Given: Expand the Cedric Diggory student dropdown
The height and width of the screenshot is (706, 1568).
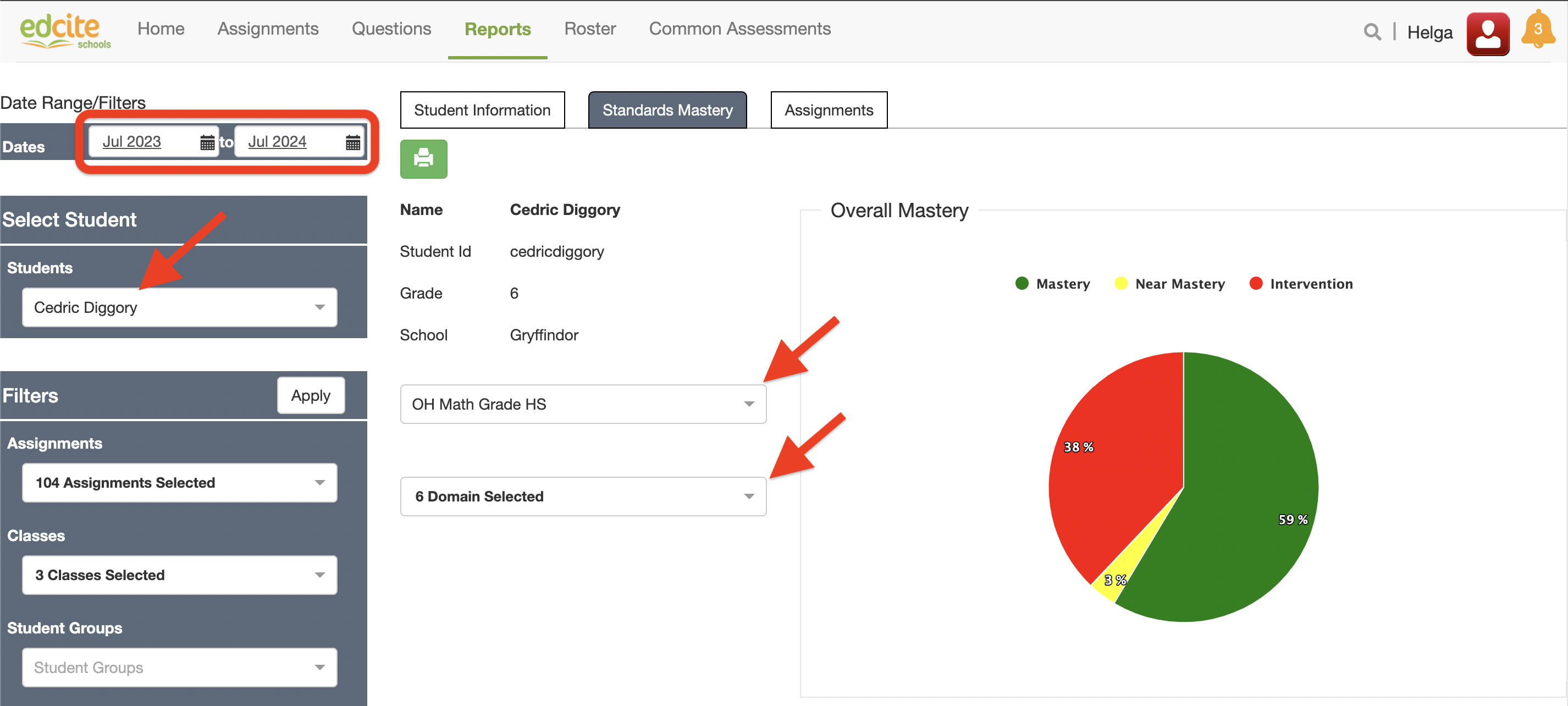Looking at the screenshot, I should point(180,307).
